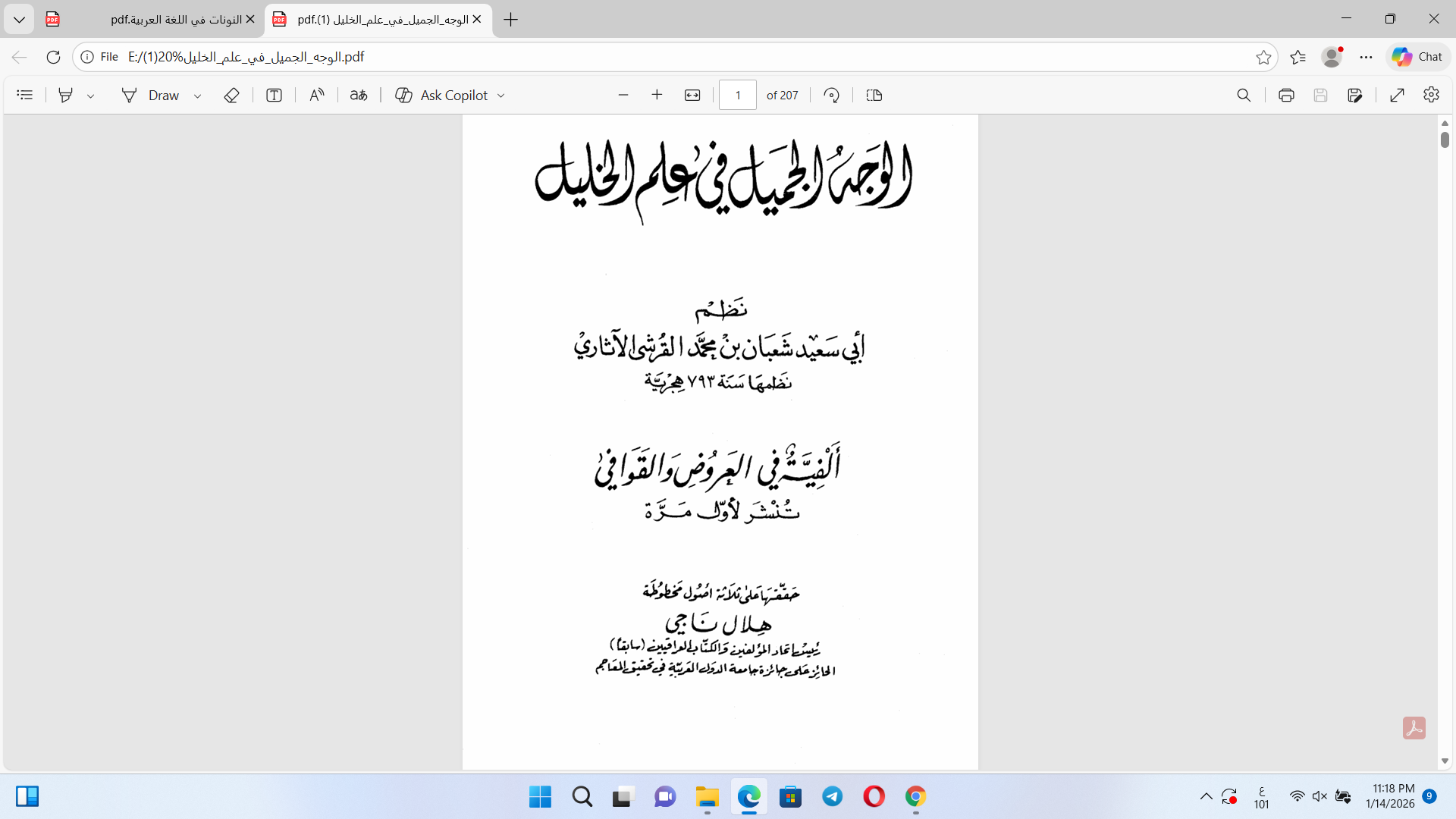This screenshot has width=1456, height=819.
Task: Click the Adobe Acrobat floating icon
Action: click(x=1414, y=728)
